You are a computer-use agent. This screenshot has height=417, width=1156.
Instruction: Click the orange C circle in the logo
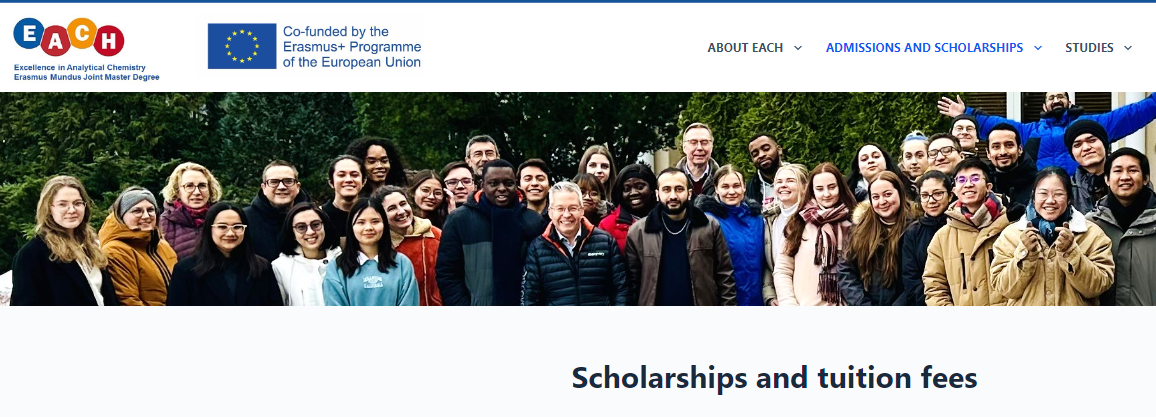coord(84,34)
